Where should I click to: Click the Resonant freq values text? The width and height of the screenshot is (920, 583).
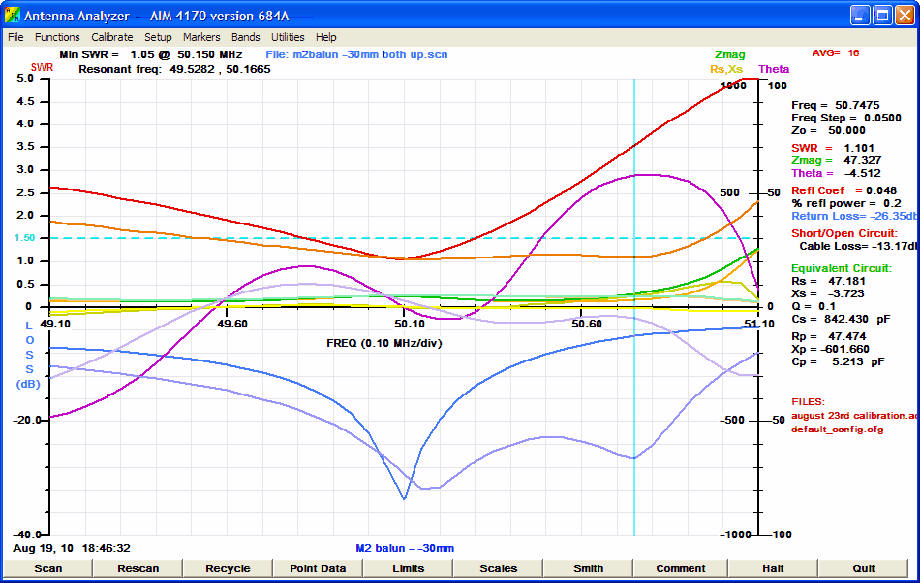point(174,69)
